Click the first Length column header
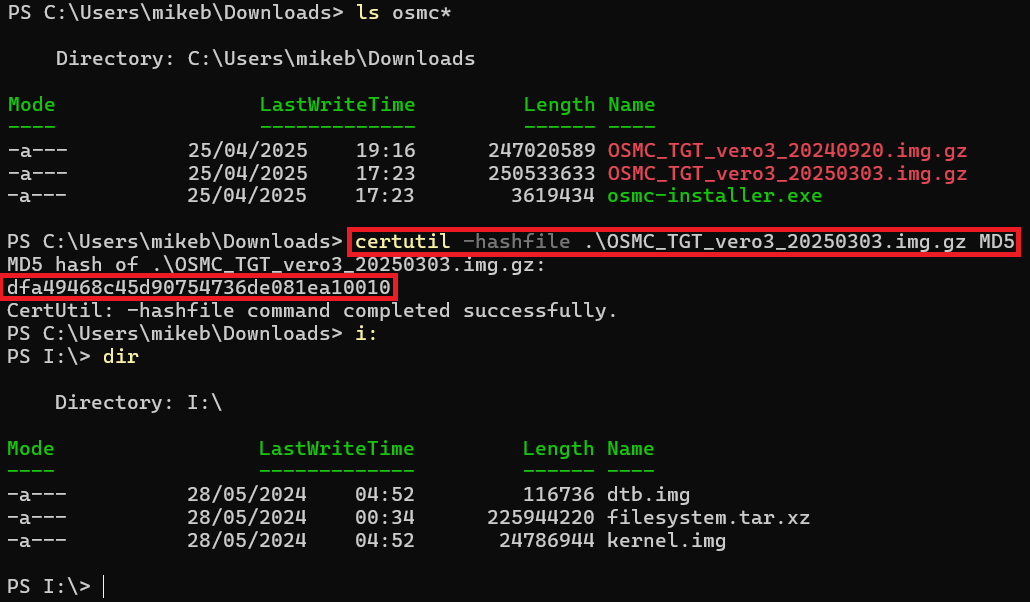The width and height of the screenshot is (1030, 602). coord(559,104)
